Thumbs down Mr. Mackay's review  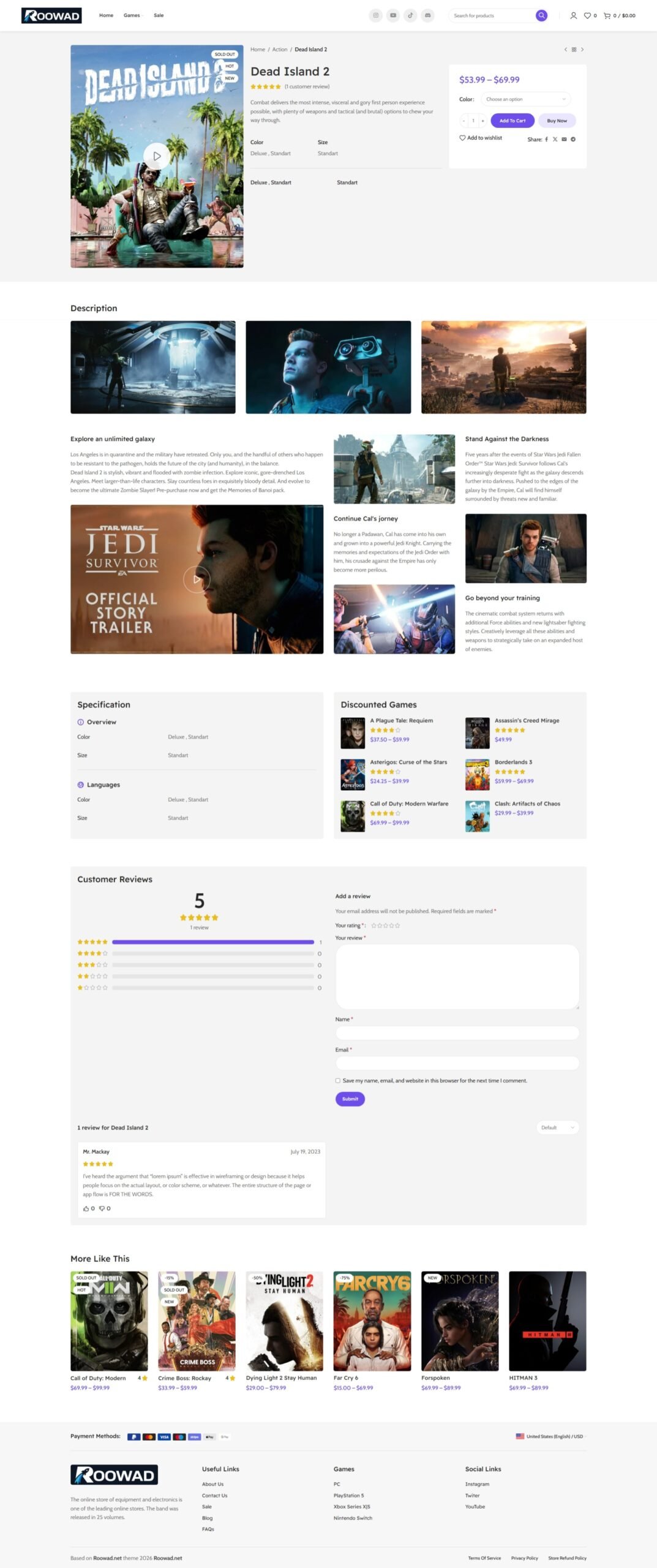pyautogui.click(x=102, y=1208)
